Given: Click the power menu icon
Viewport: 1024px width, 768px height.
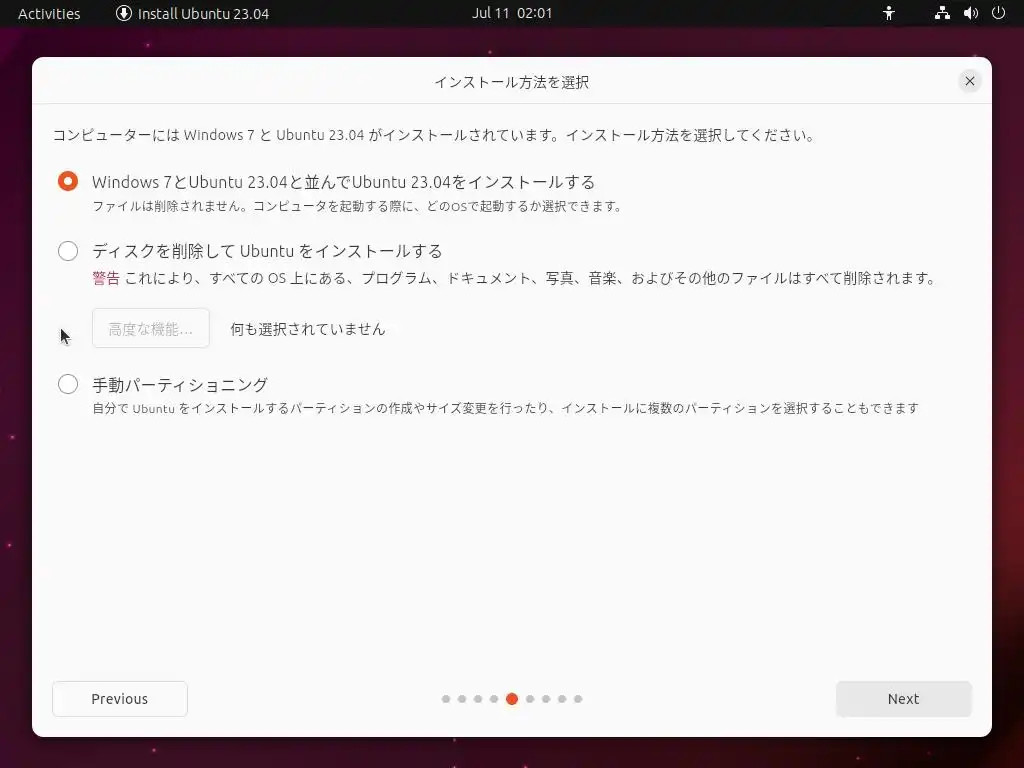Looking at the screenshot, I should pyautogui.click(x=999, y=13).
